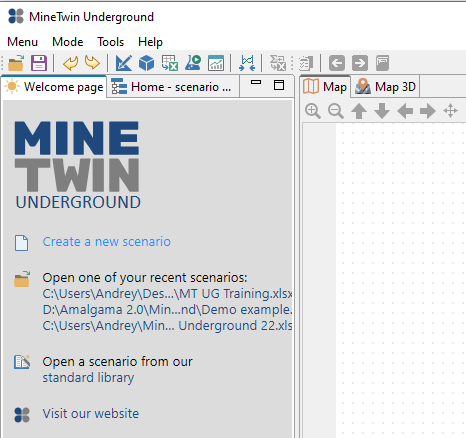Click the purple save floppy disk icon
466x438 pixels.
[39, 63]
